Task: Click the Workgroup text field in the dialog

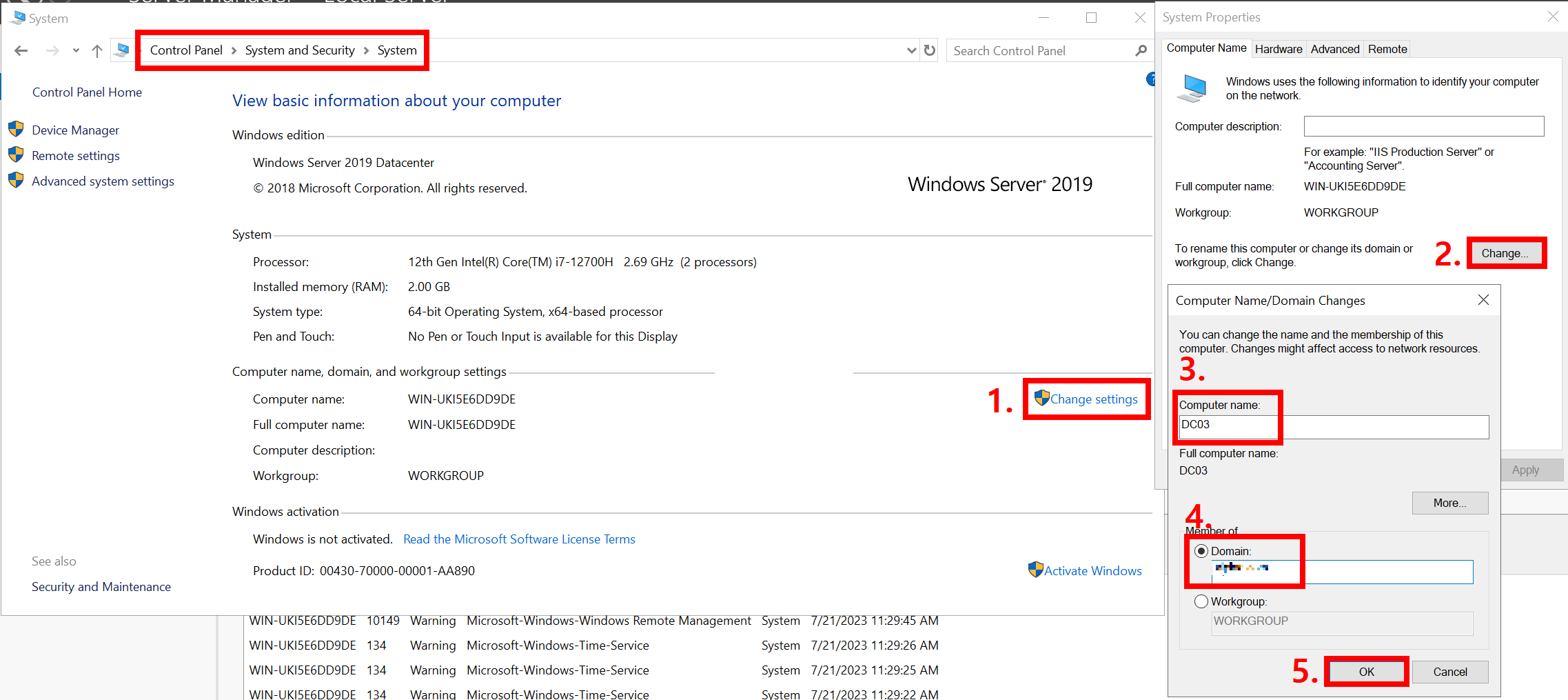Action: pos(1342,623)
